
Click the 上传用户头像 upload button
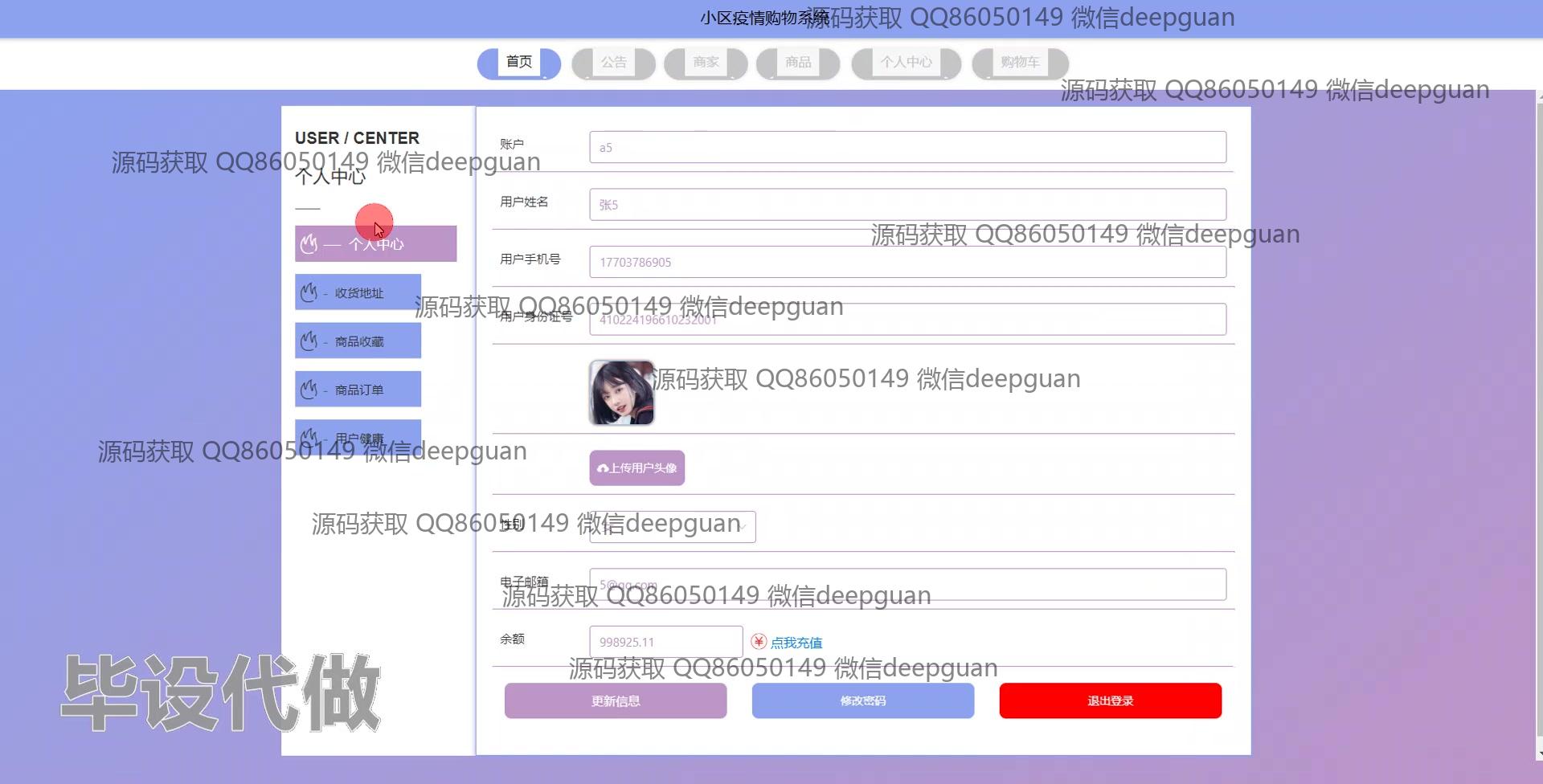(636, 468)
